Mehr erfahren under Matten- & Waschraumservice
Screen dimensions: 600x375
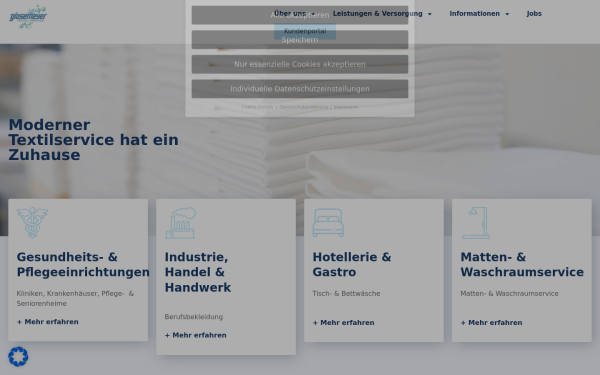[491, 323]
